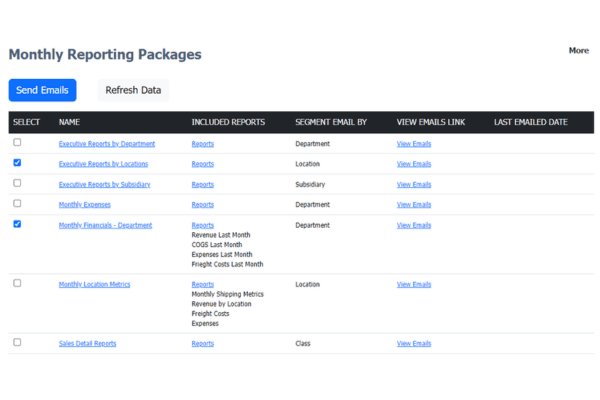Open the Executive Reports by Department link
The width and height of the screenshot is (600, 400).
[x=106, y=144]
